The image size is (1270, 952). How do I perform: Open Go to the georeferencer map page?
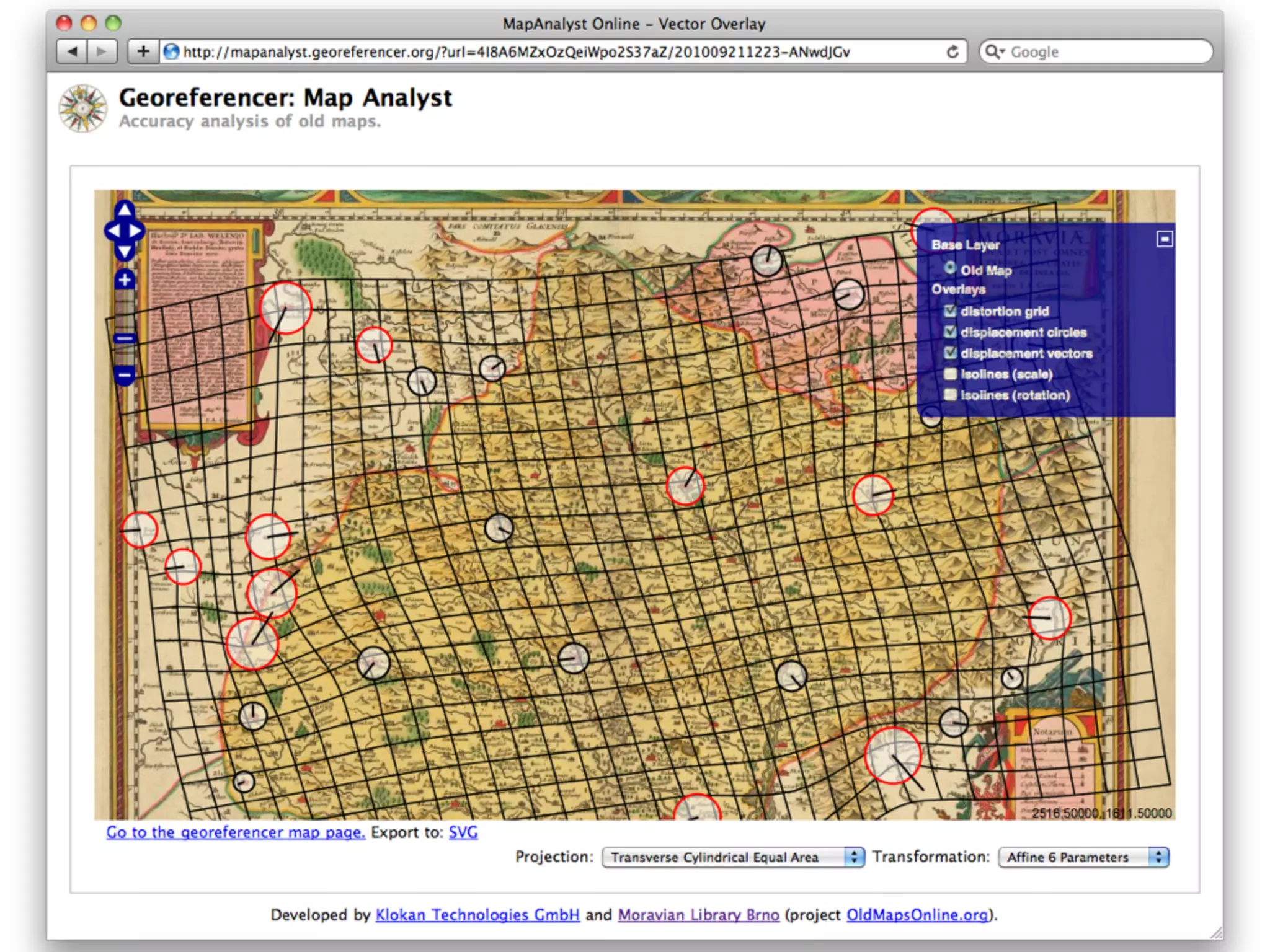coord(236,832)
